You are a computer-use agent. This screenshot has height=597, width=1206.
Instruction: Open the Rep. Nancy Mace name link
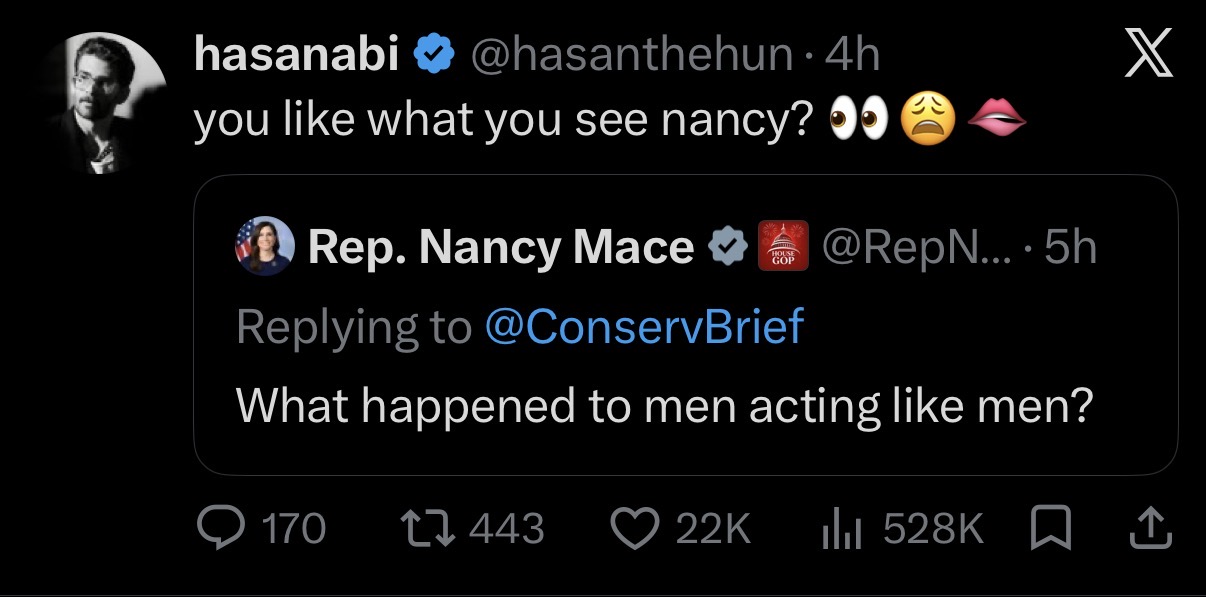point(501,248)
